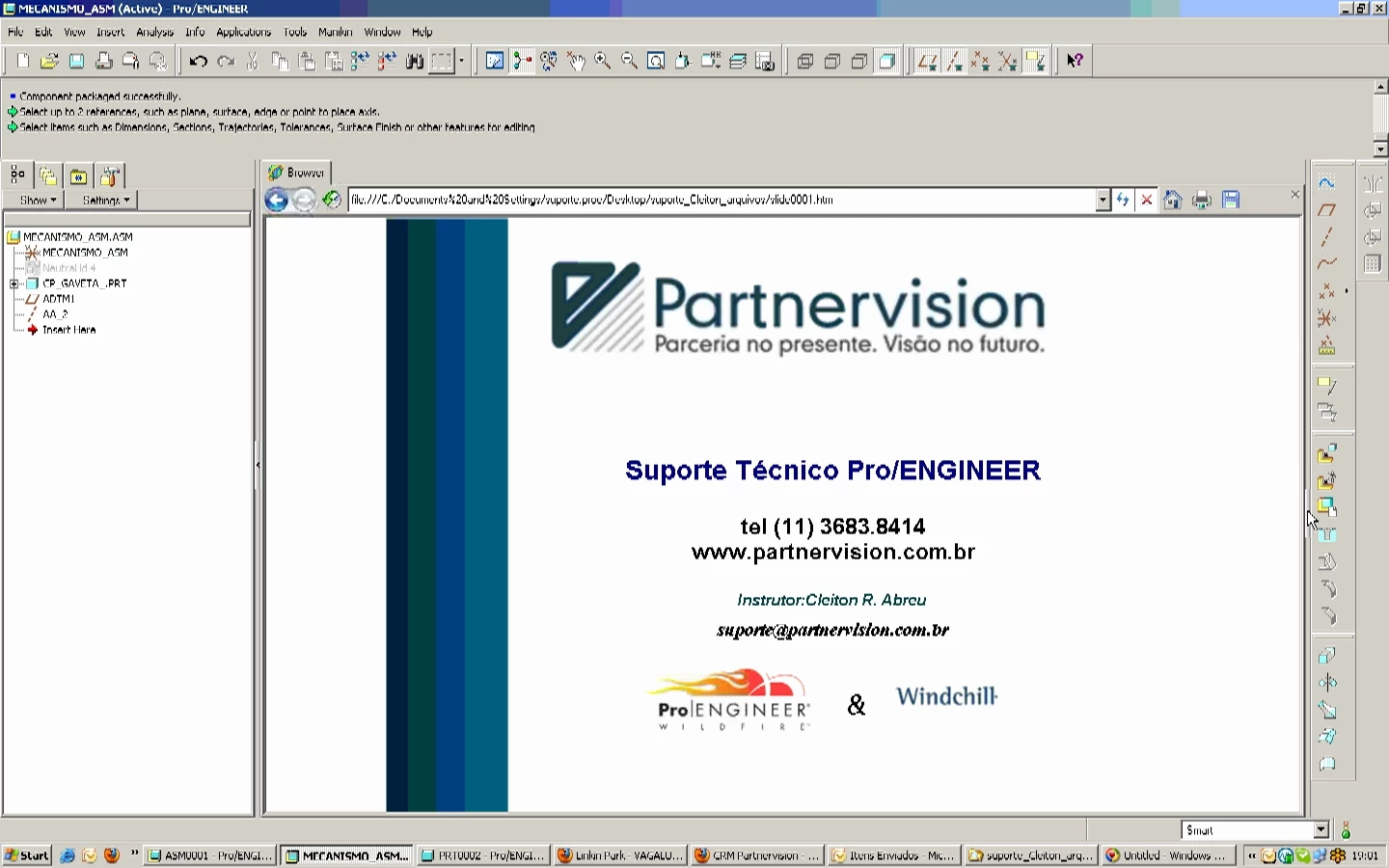Toggle datum points display on or off
Viewport: 1389px width, 868px height.
click(981, 61)
